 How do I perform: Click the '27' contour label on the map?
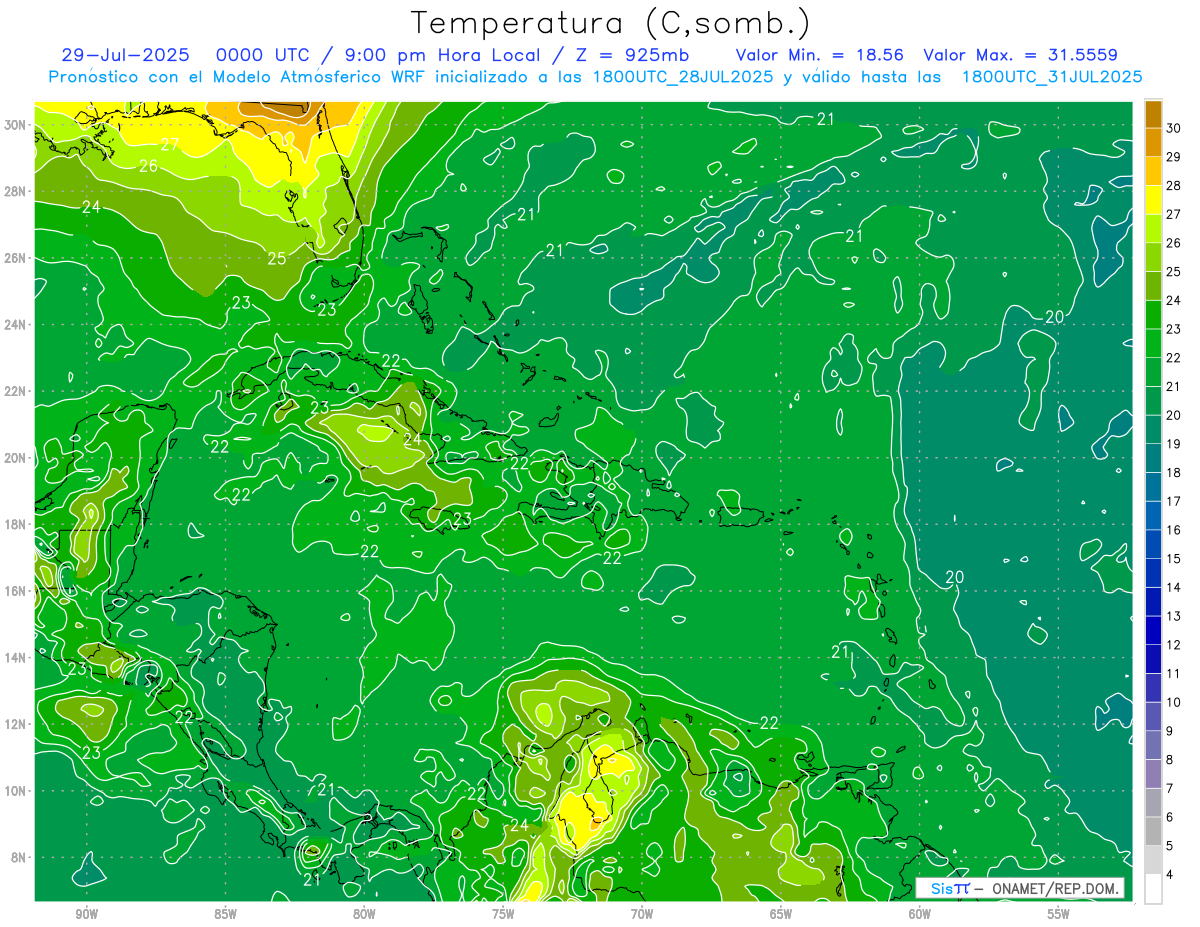click(170, 144)
